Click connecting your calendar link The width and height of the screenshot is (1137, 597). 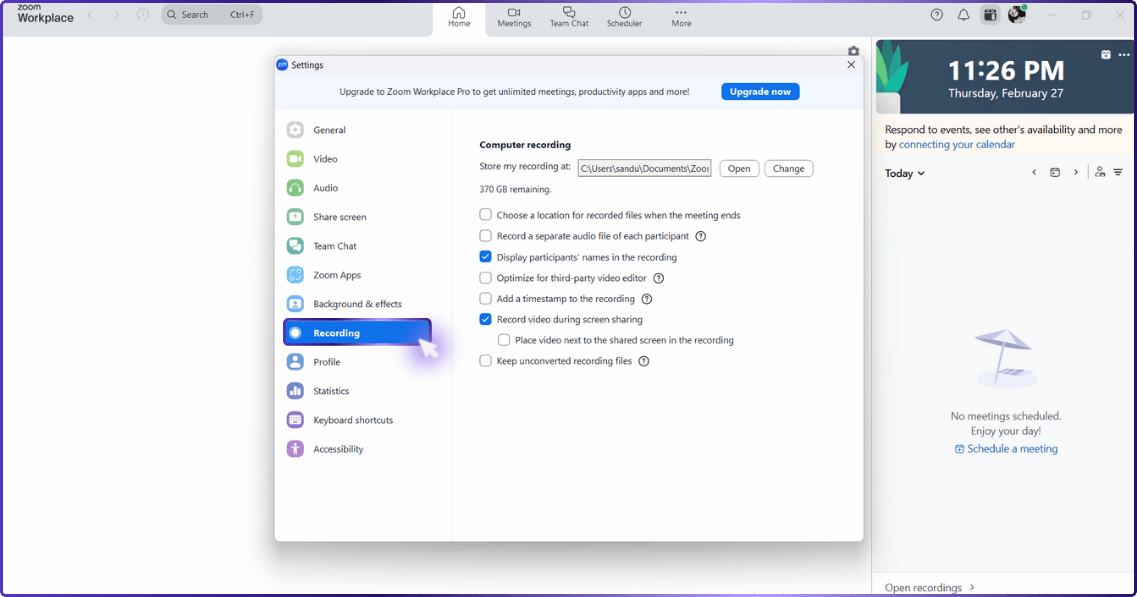pos(956,144)
